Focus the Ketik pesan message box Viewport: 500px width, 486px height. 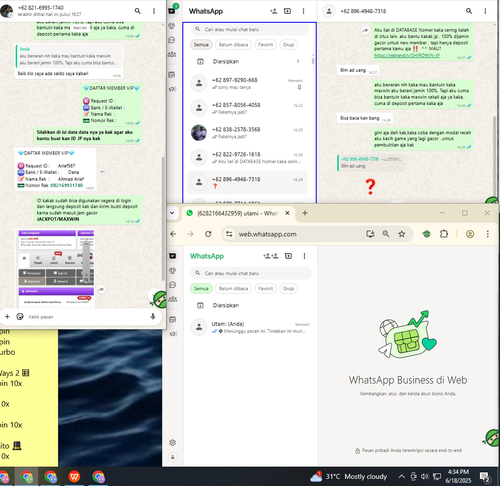[x=87, y=317]
